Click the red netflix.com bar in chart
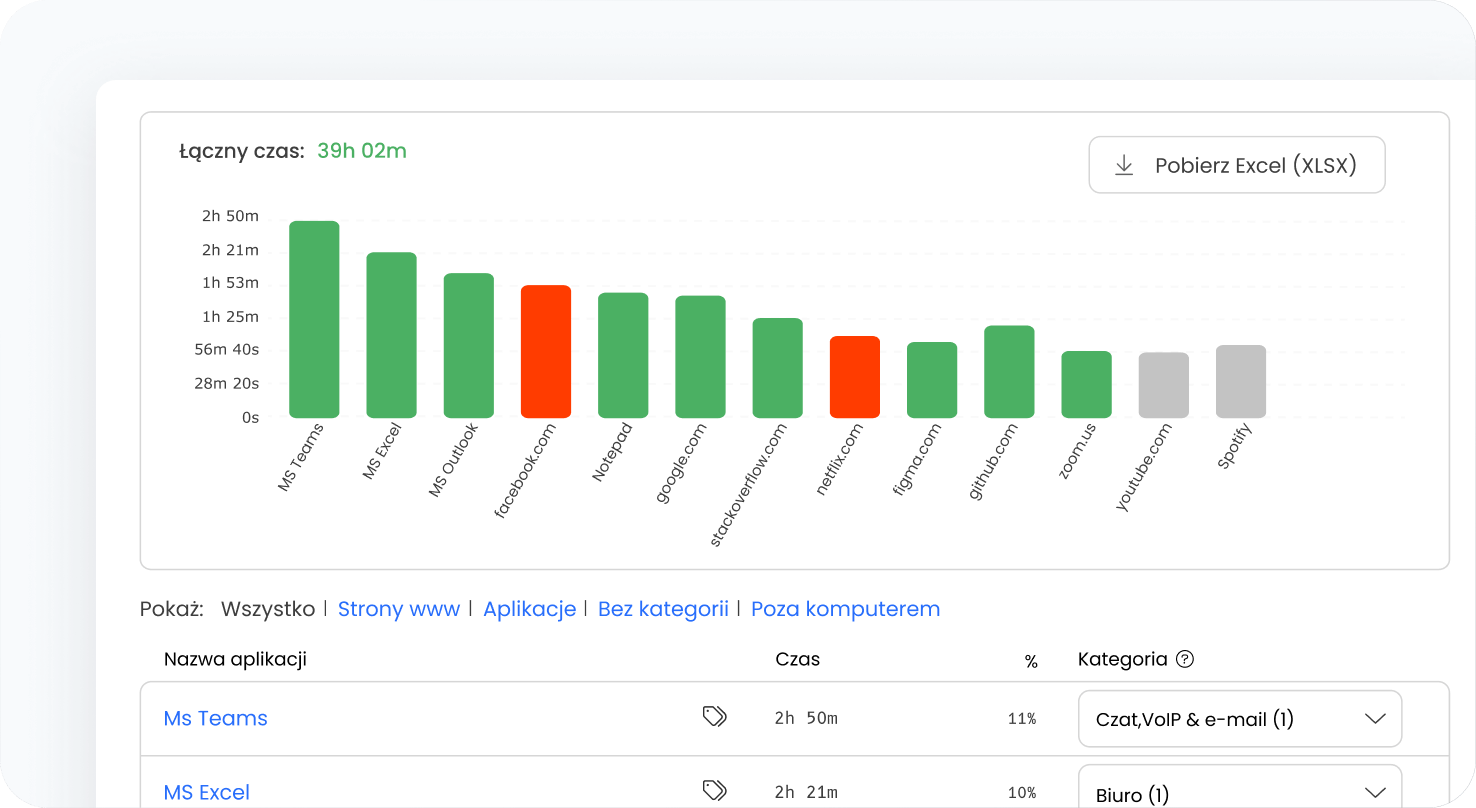 click(x=855, y=377)
